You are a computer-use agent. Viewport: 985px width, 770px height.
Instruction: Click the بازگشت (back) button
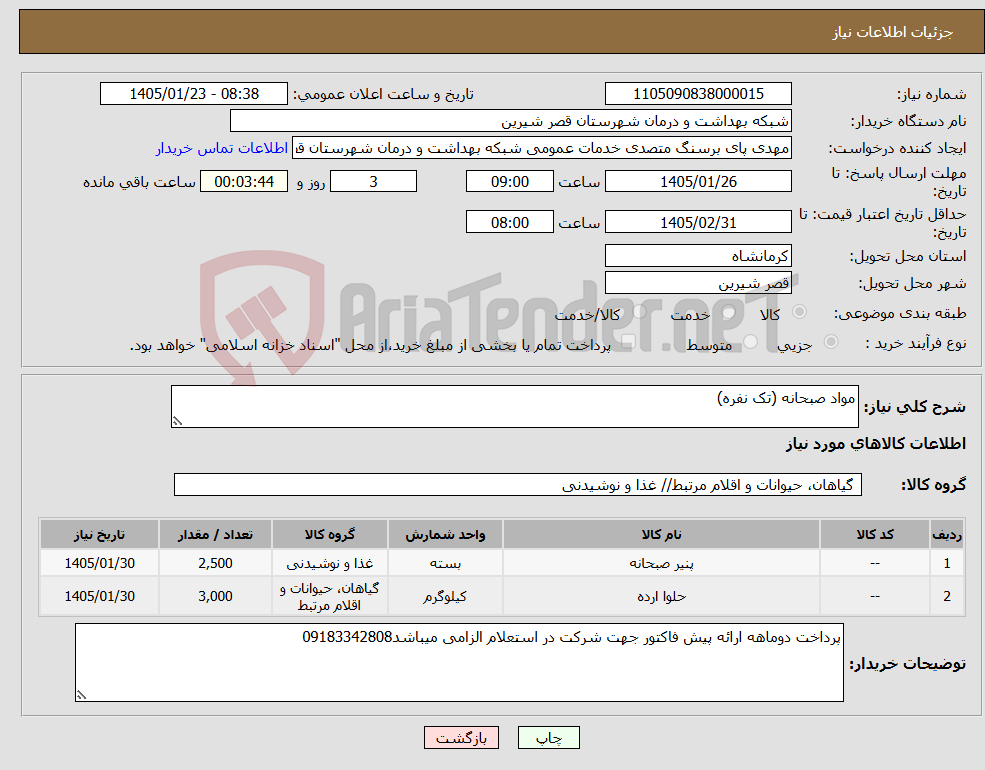(461, 737)
